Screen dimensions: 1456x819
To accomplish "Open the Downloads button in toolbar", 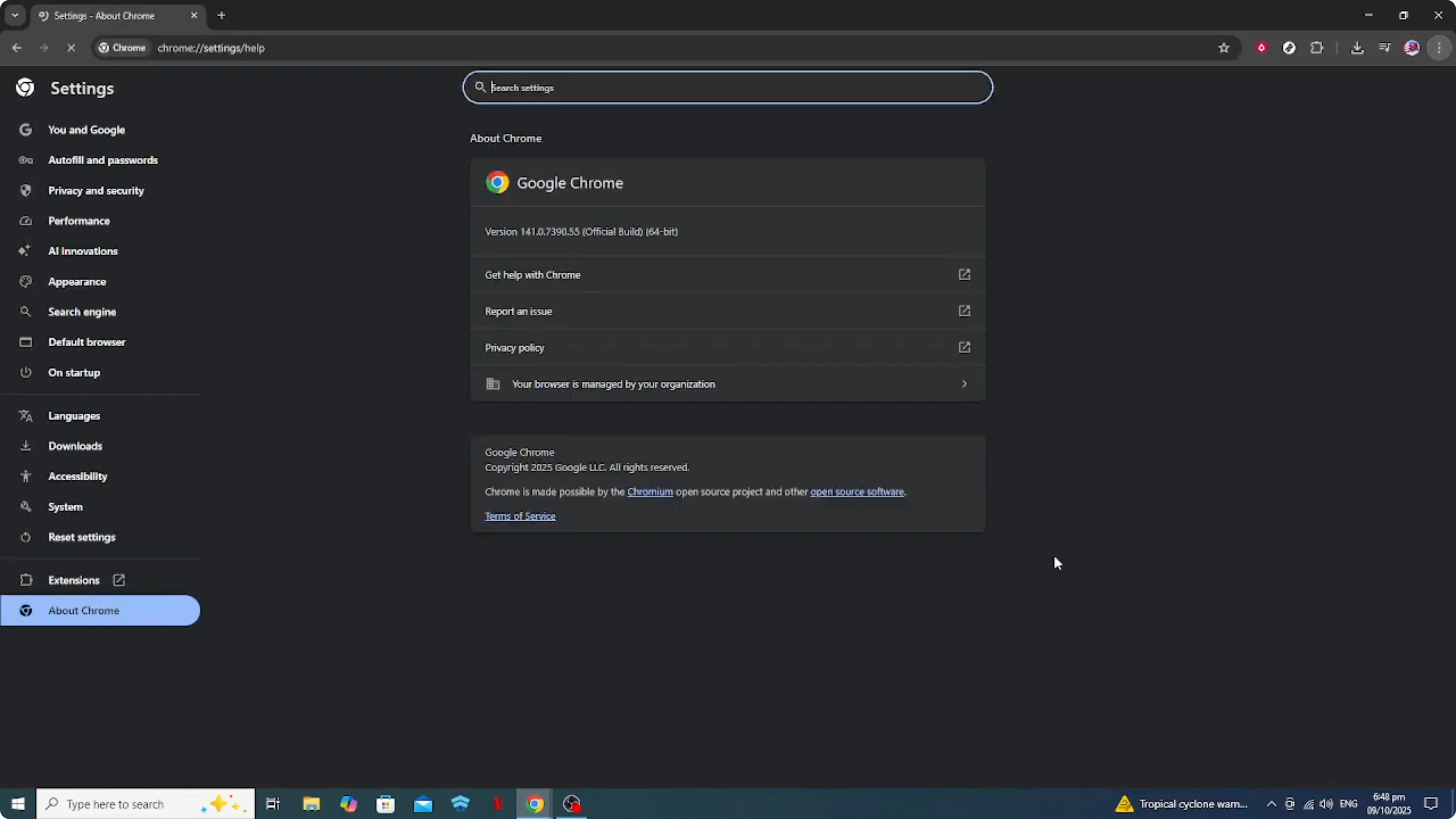I will (1357, 47).
